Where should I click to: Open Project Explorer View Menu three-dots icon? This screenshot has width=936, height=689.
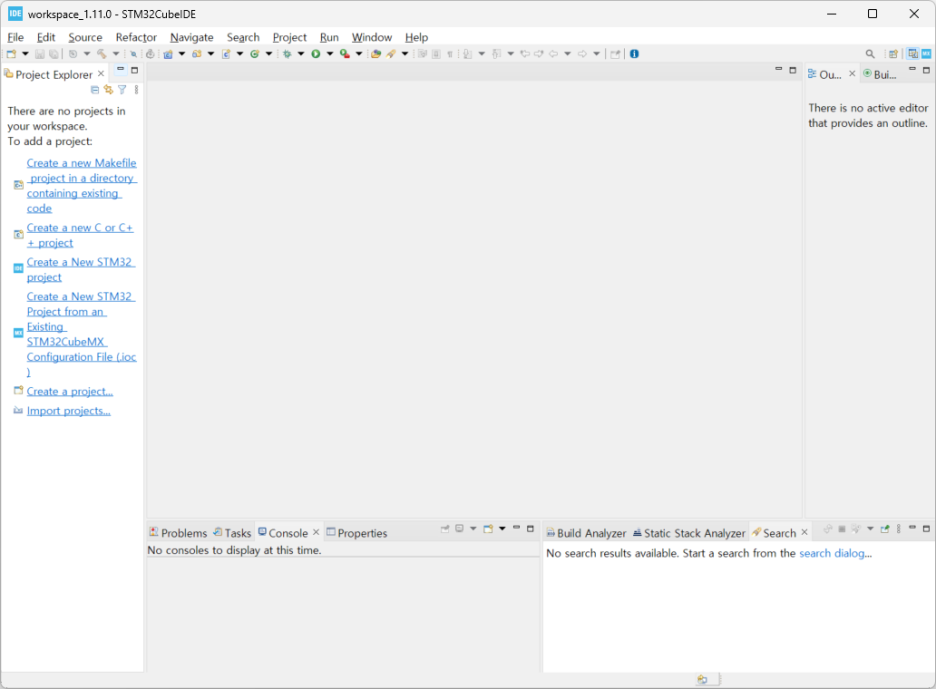[x=137, y=90]
